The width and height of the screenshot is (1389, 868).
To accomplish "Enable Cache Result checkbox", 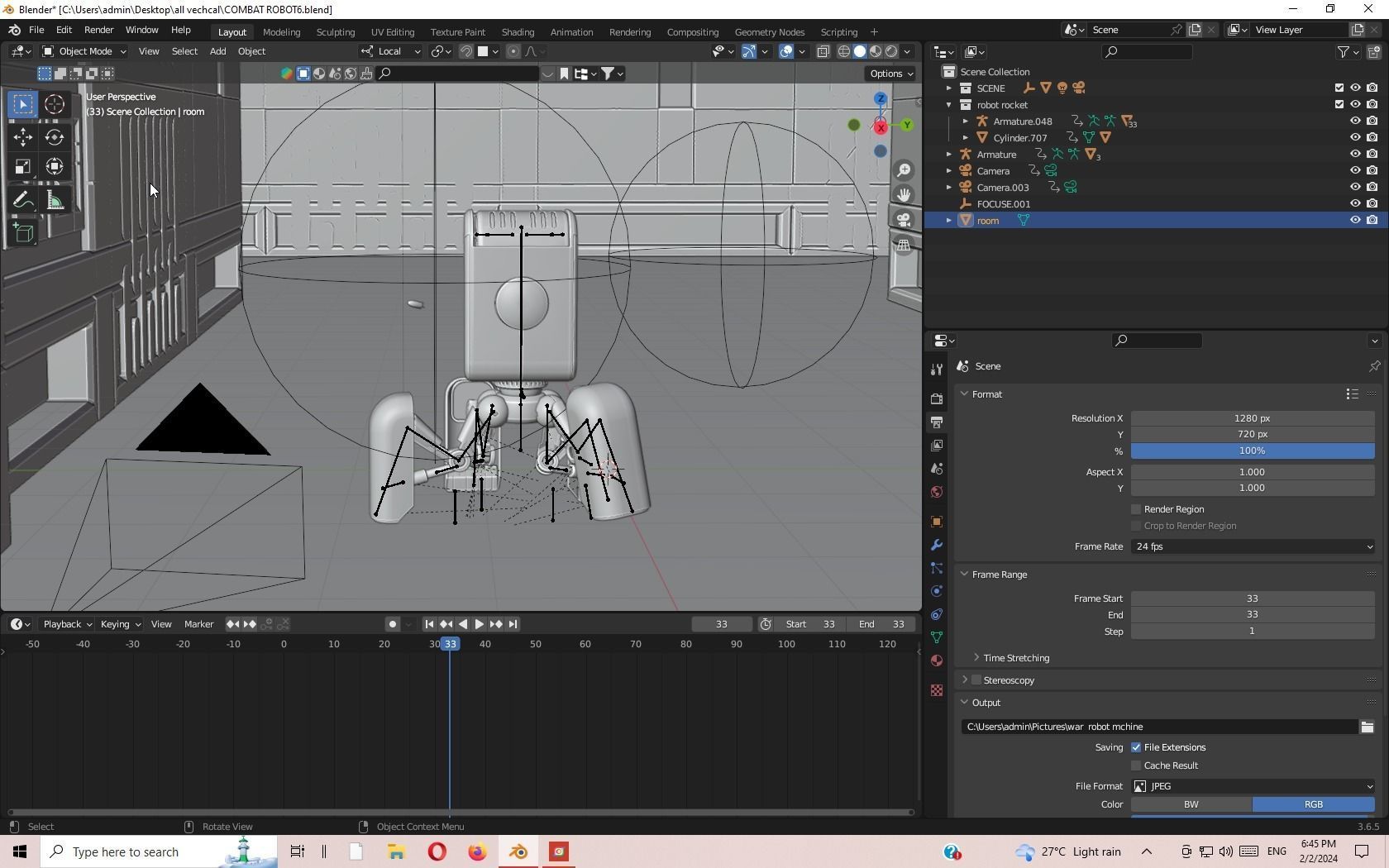I will click(x=1136, y=765).
